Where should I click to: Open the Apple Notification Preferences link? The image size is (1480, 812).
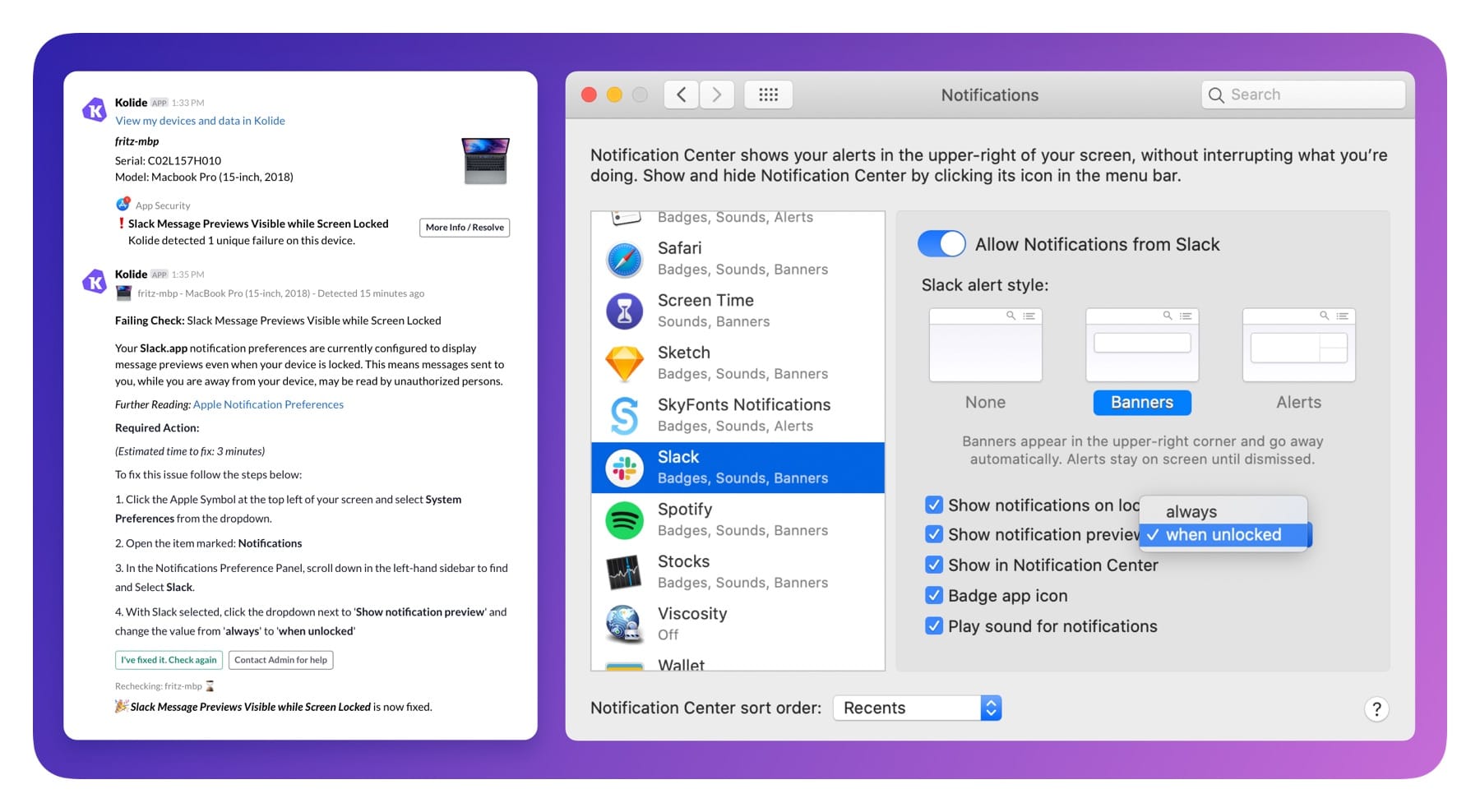click(x=267, y=404)
